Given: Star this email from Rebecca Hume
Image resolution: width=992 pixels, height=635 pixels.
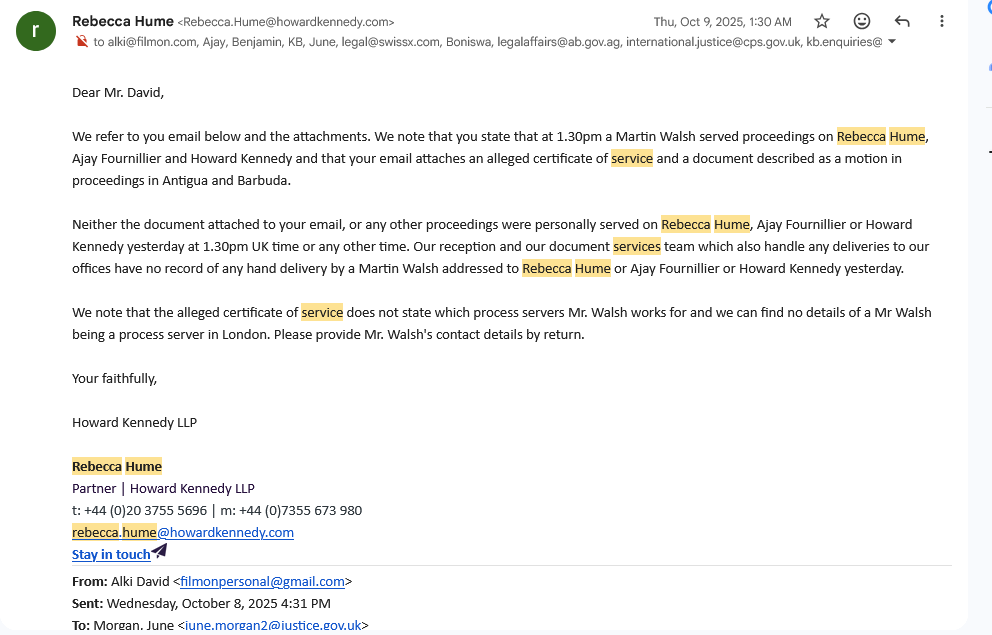Looking at the screenshot, I should [x=822, y=21].
